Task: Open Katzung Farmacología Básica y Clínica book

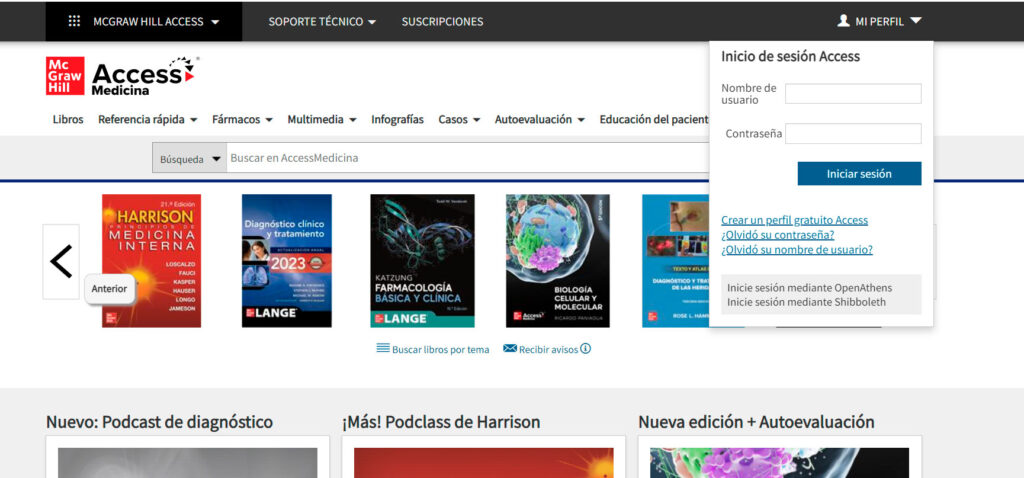Action: [423, 261]
